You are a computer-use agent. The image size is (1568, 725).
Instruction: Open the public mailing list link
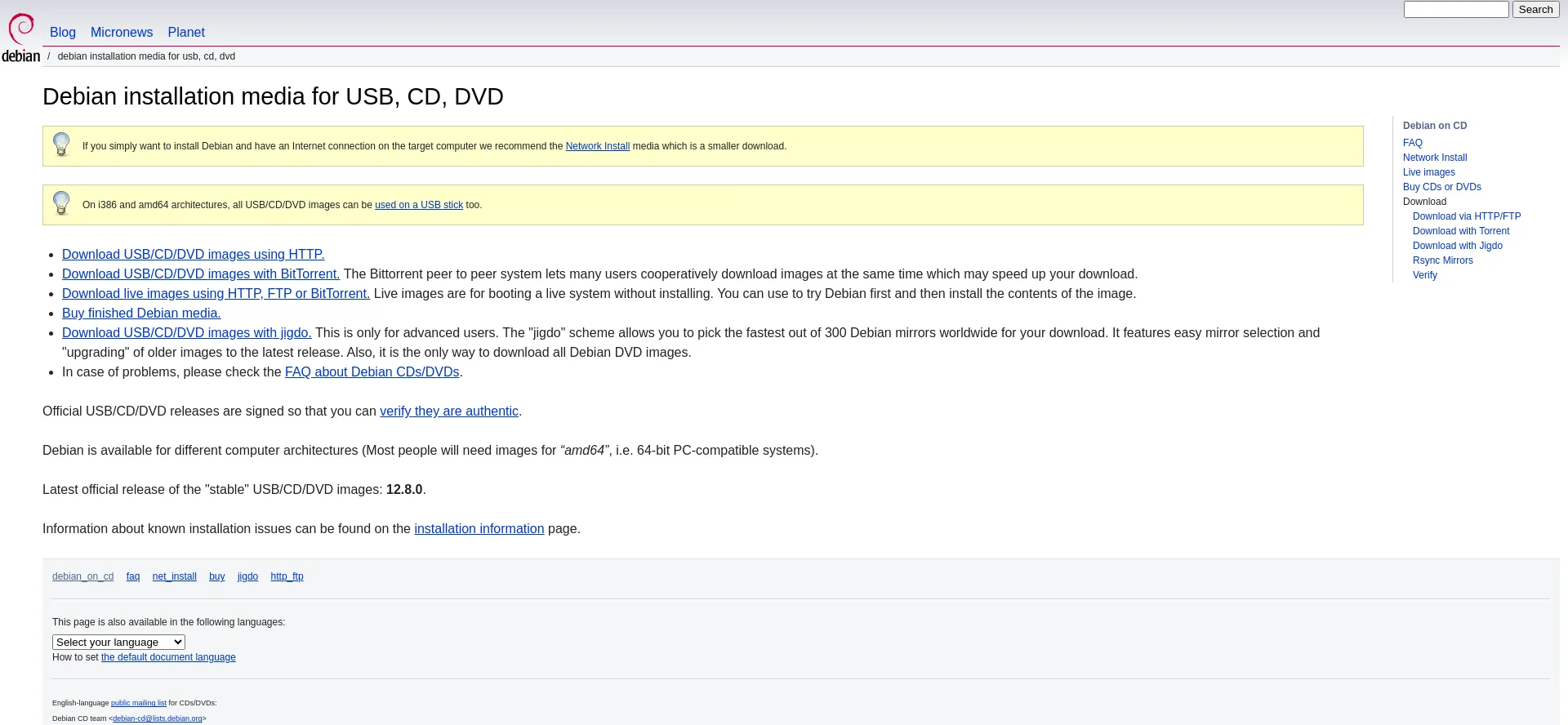pos(139,703)
